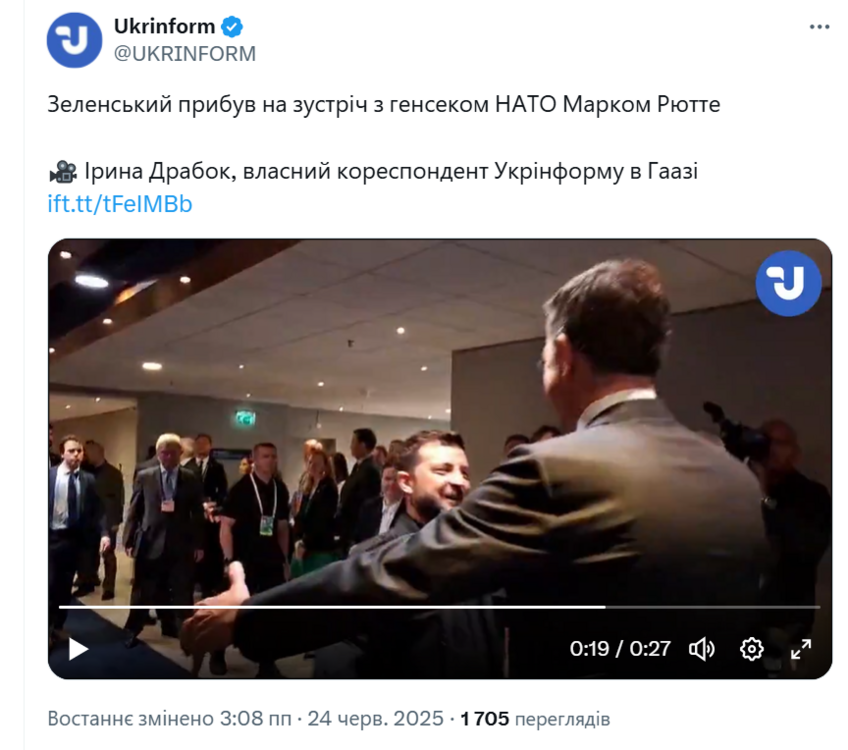The width and height of the screenshot is (848, 750).
Task: Click the Ukrinform display name
Action: click(164, 26)
